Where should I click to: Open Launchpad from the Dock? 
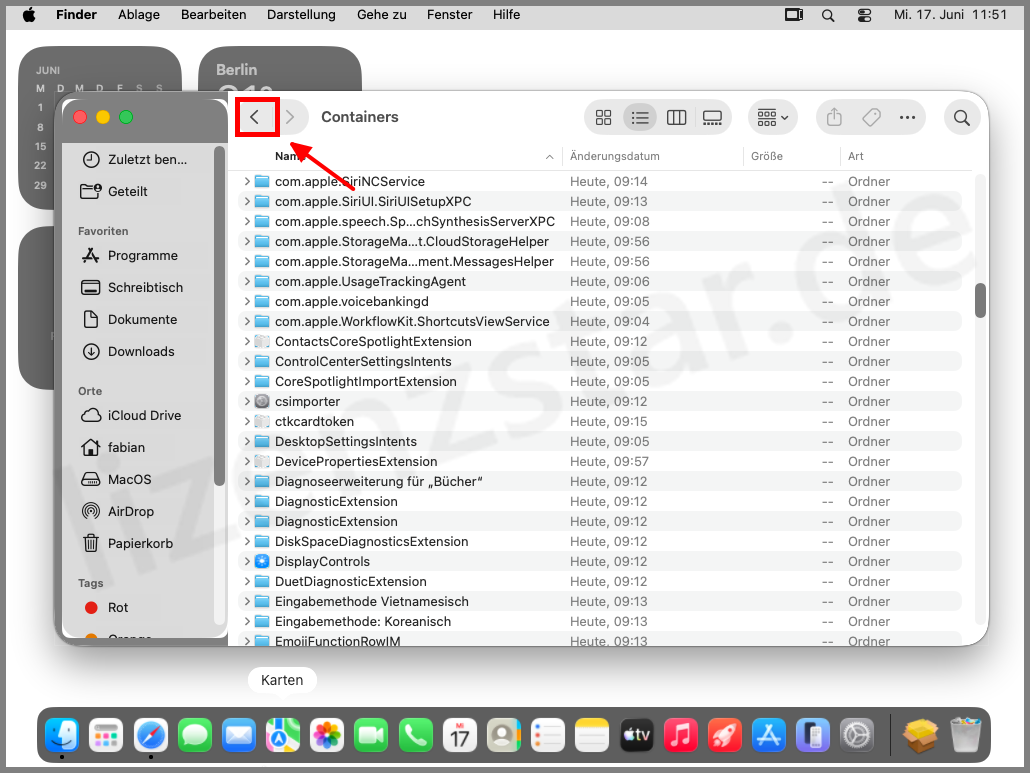point(106,735)
